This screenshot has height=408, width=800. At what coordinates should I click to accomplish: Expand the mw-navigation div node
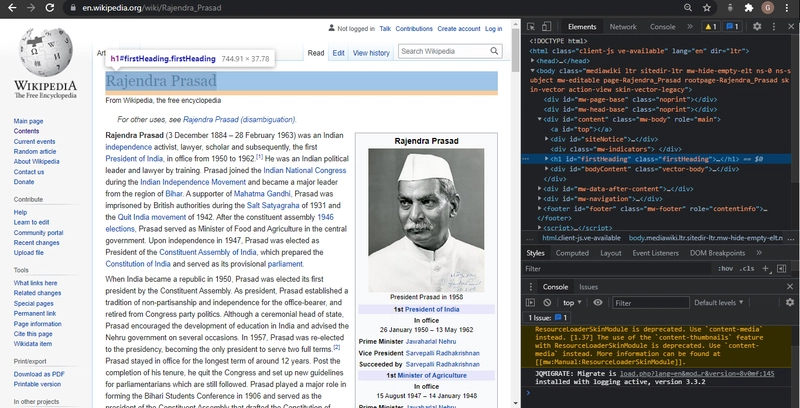pos(540,198)
